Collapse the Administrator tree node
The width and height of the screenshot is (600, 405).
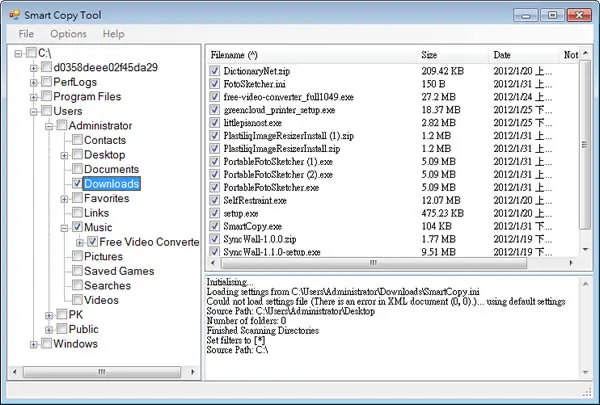point(49,126)
